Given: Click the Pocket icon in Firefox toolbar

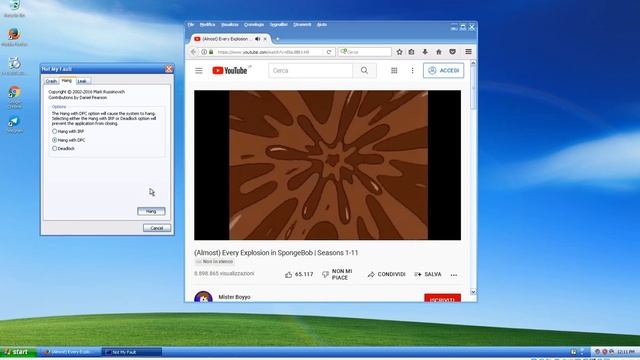Looking at the screenshot, I should click(x=452, y=52).
